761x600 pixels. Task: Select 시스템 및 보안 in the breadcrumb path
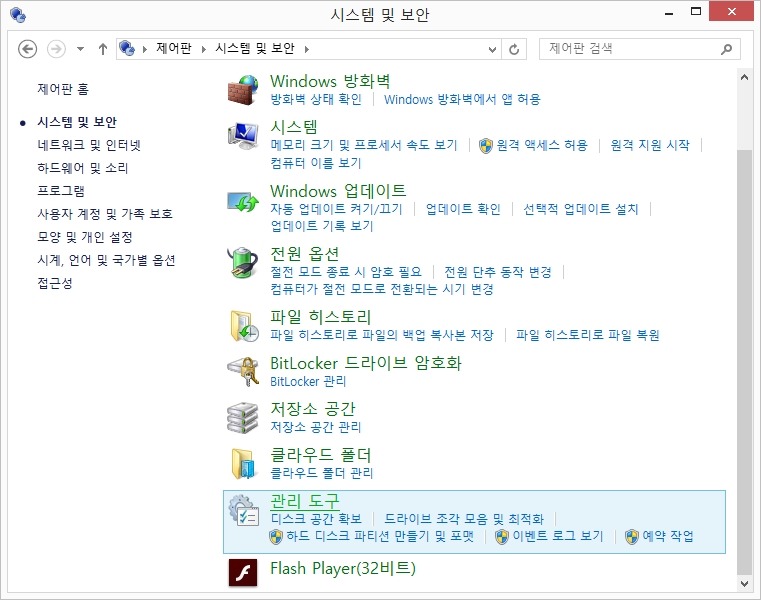coord(255,49)
